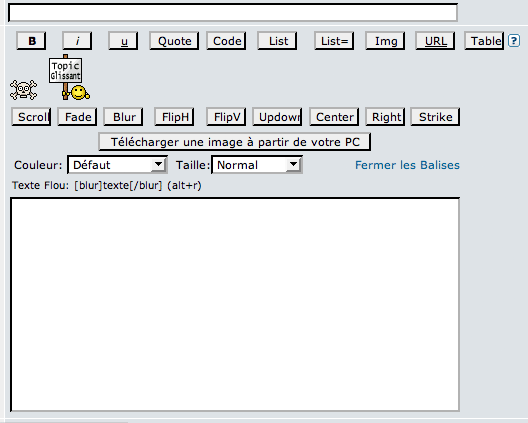
Task: Click the Fermer les Balises link
Action: [x=407, y=165]
